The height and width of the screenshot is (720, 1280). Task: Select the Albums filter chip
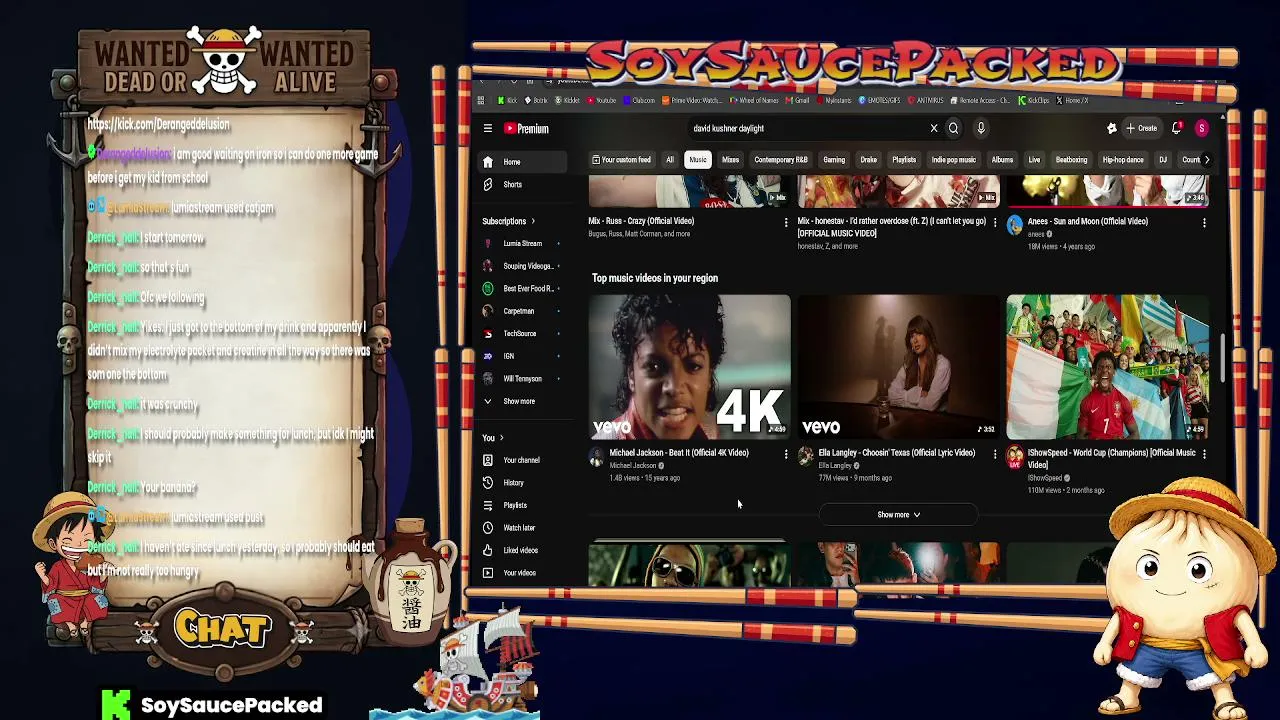coord(1002,160)
